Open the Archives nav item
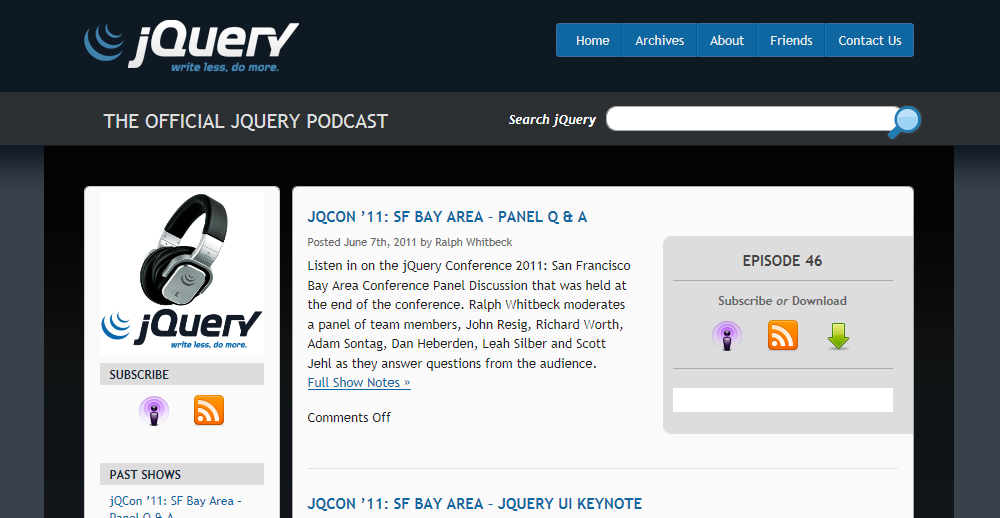Image resolution: width=1000 pixels, height=518 pixels. [659, 40]
